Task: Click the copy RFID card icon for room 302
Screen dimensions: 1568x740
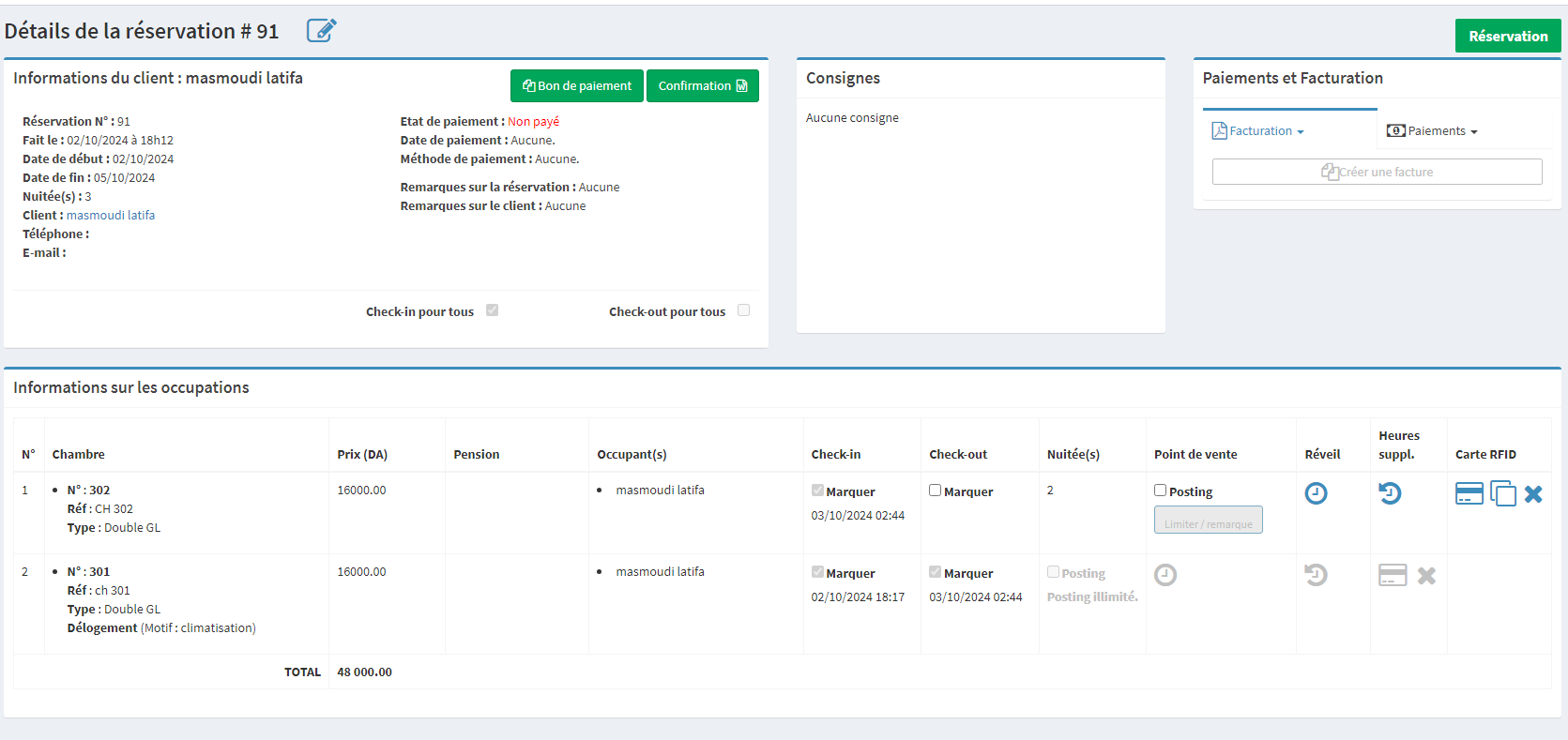Action: coord(1503,493)
